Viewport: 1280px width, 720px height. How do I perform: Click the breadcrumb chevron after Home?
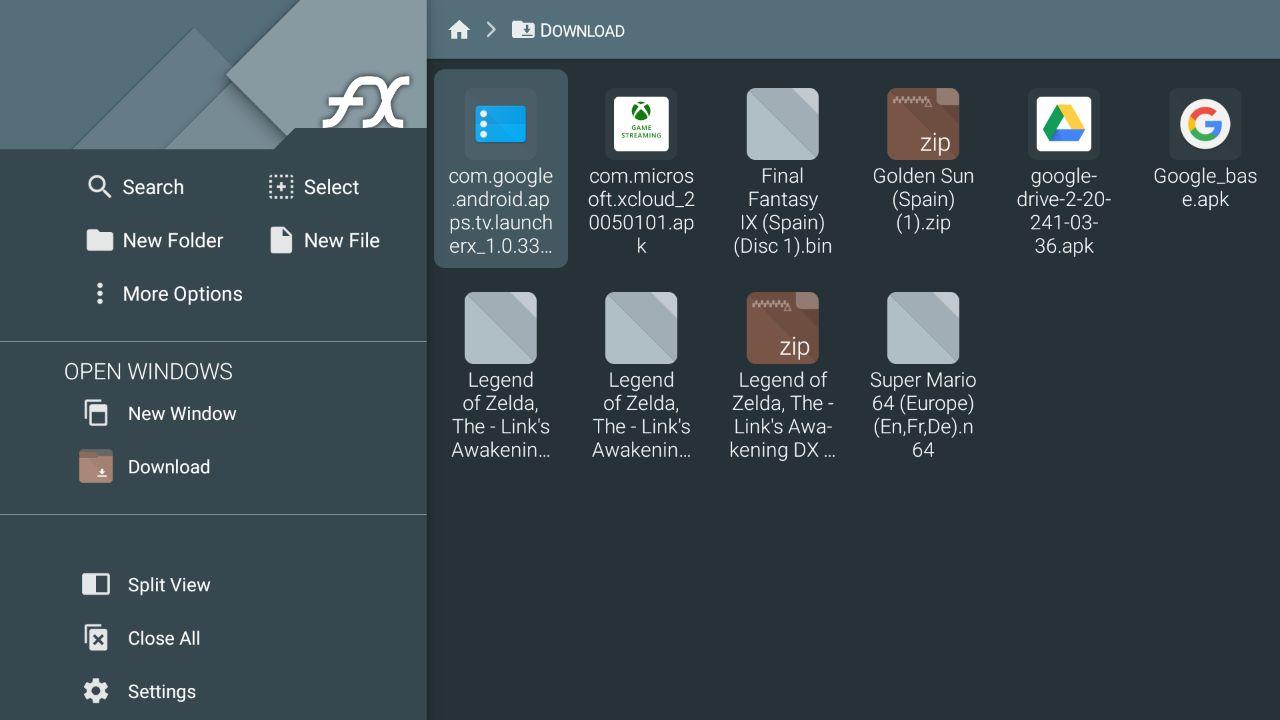(491, 30)
